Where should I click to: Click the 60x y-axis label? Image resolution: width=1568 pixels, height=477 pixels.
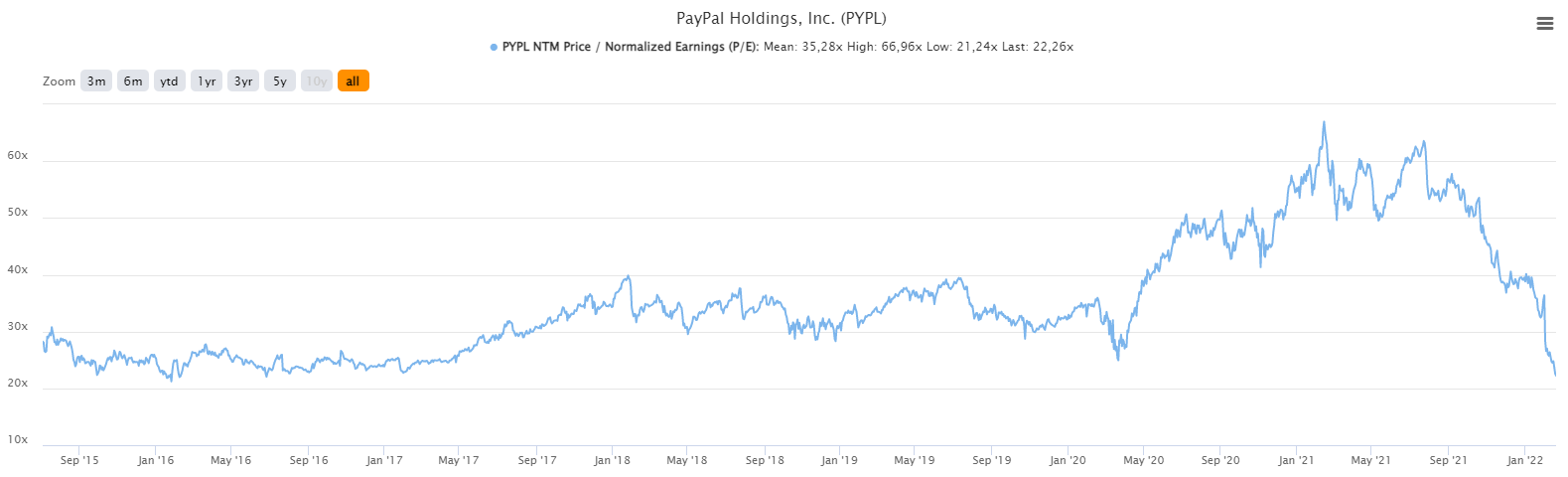pos(18,156)
